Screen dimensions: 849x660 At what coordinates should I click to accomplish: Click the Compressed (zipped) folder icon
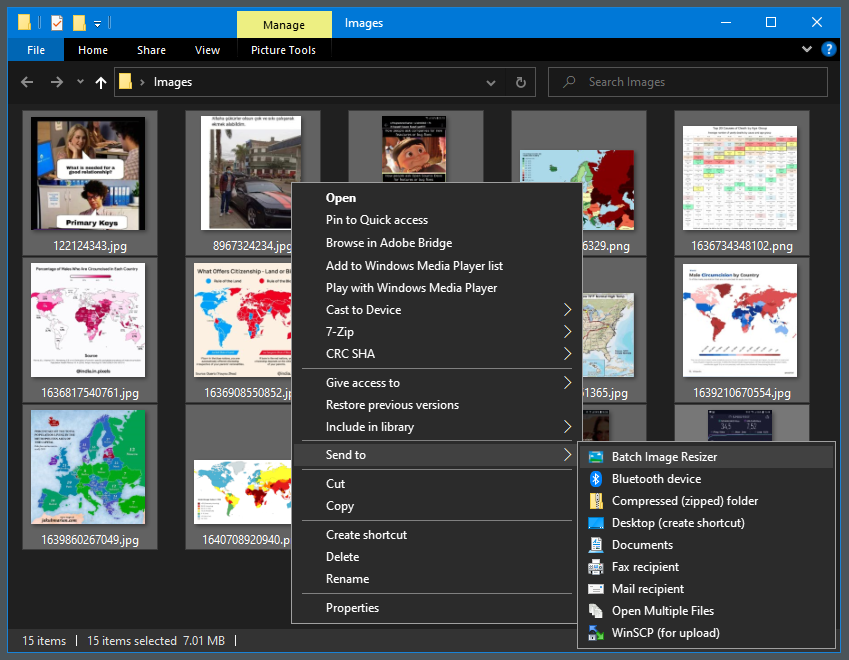click(596, 501)
